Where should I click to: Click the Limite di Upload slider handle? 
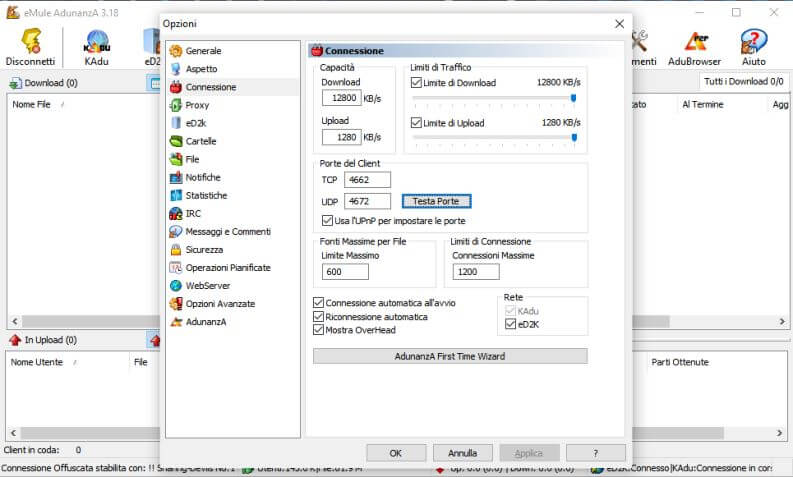click(574, 138)
